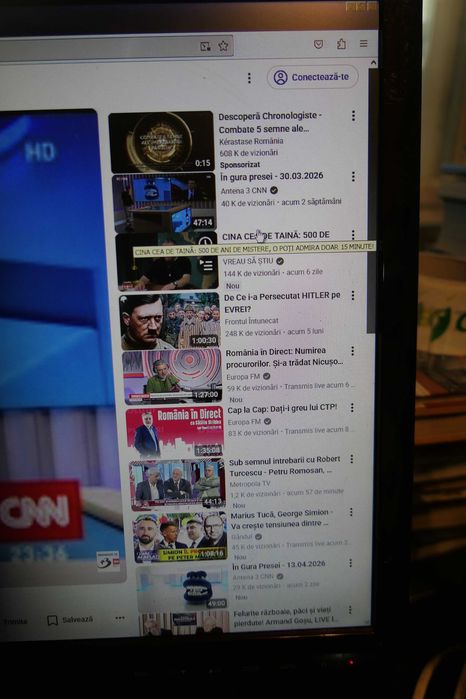This screenshot has height=699, width=466.
Task: Click the bookmark star icon in address bar
Action: coord(223,45)
